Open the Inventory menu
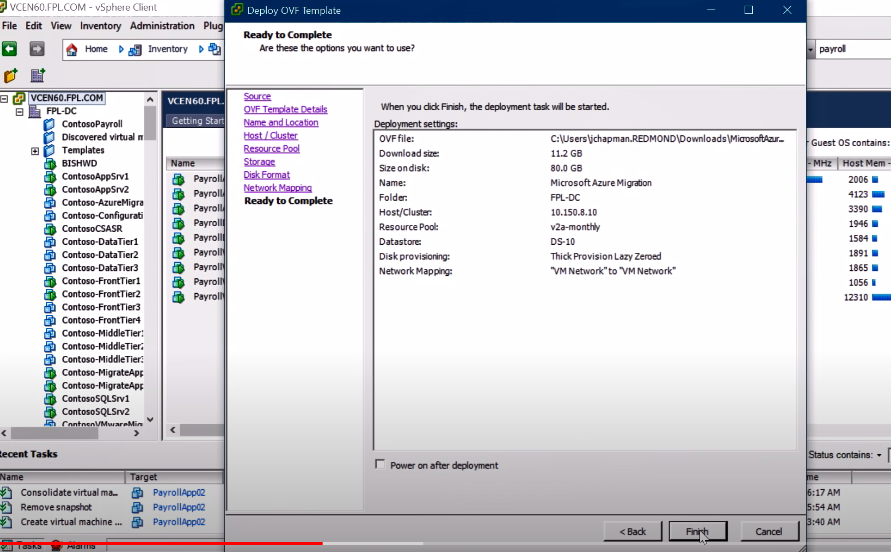This screenshot has height=552, width=891. (x=101, y=26)
